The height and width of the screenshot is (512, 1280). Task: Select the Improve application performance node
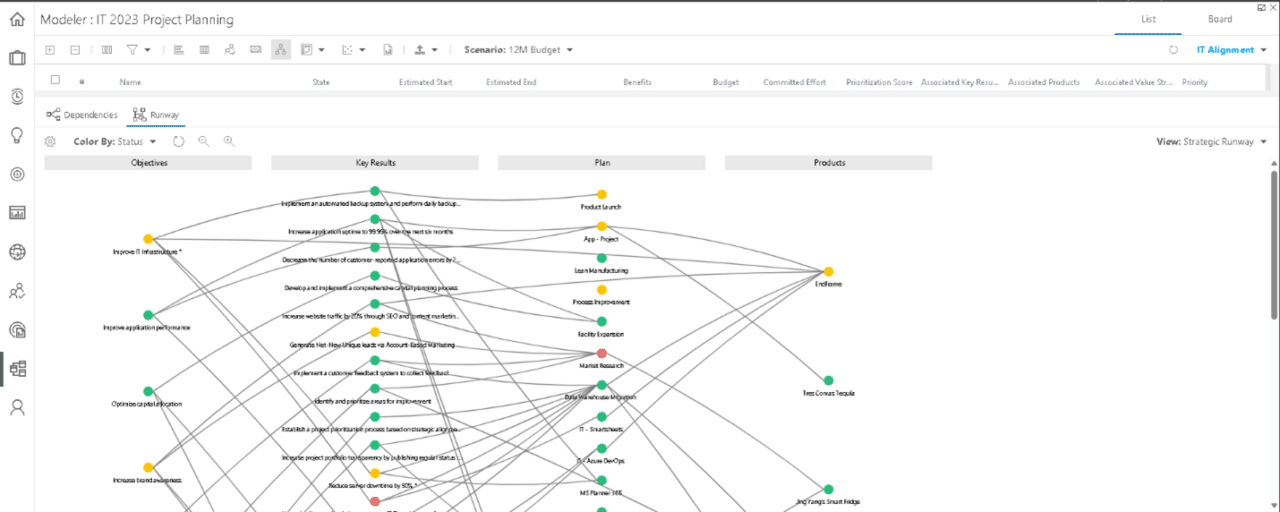[148, 315]
